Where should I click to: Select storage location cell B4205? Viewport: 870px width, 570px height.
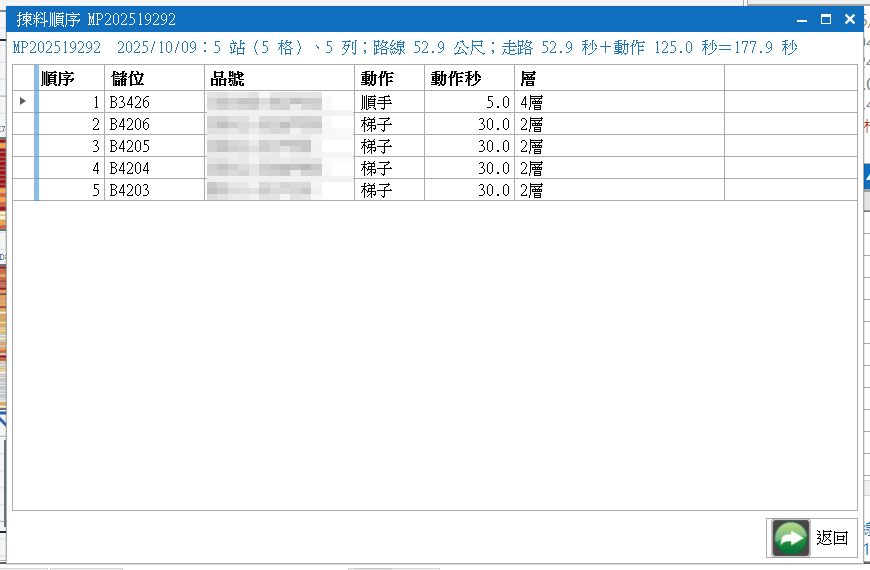[154, 146]
